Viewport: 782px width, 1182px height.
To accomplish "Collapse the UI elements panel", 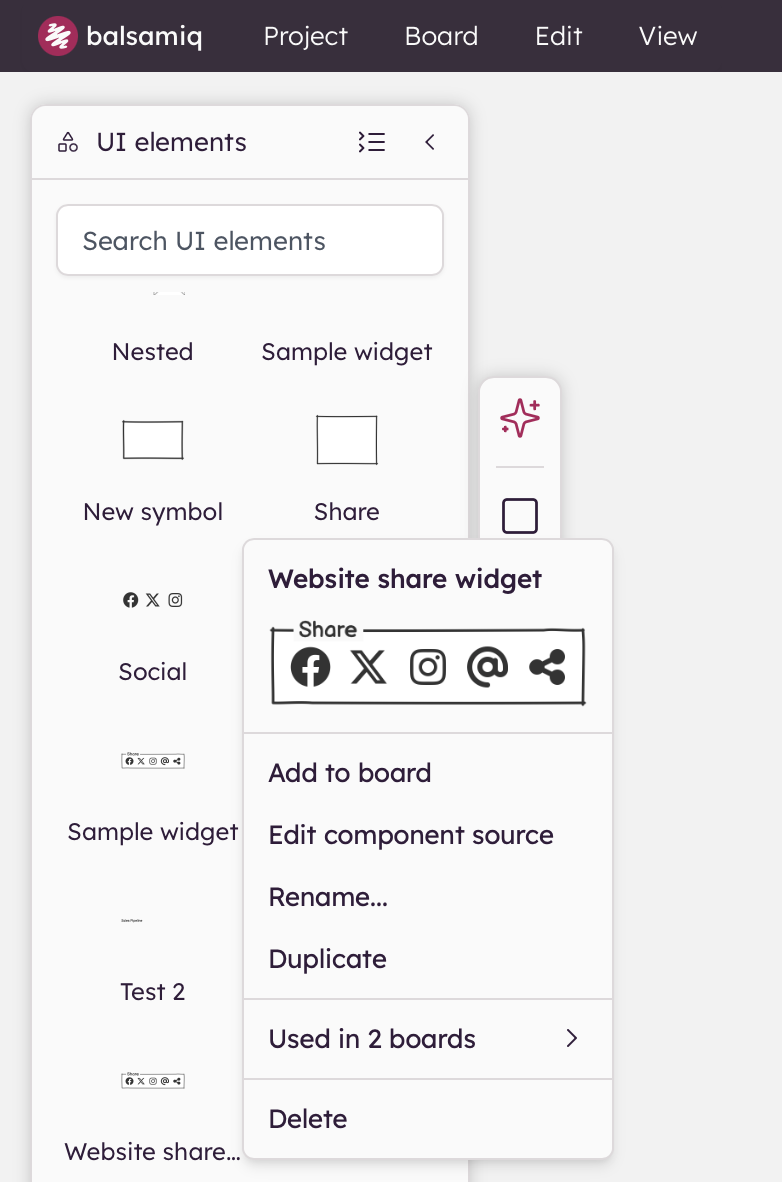I will 430,142.
